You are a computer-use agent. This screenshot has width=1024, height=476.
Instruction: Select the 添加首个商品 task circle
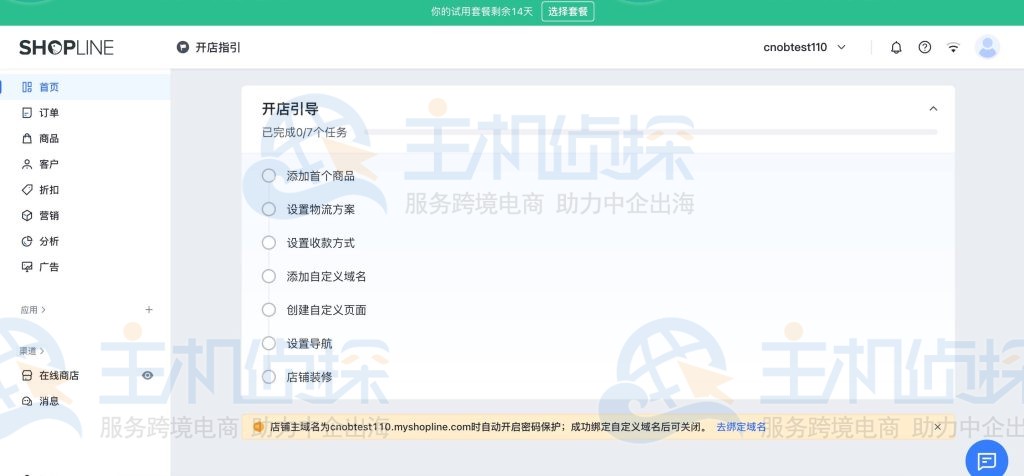tap(268, 175)
